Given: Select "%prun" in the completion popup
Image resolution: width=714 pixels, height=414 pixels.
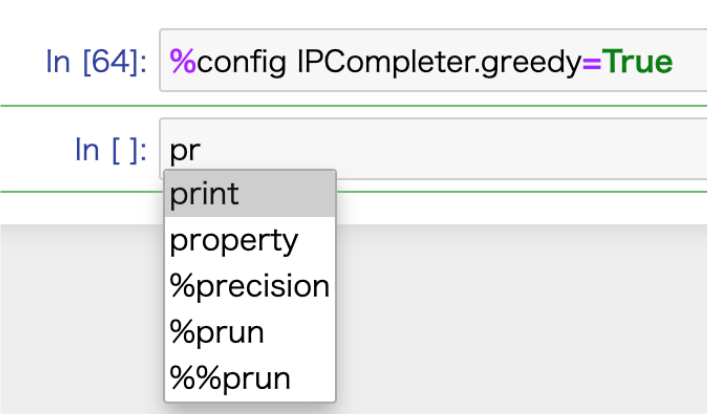Looking at the screenshot, I should pyautogui.click(x=217, y=332).
